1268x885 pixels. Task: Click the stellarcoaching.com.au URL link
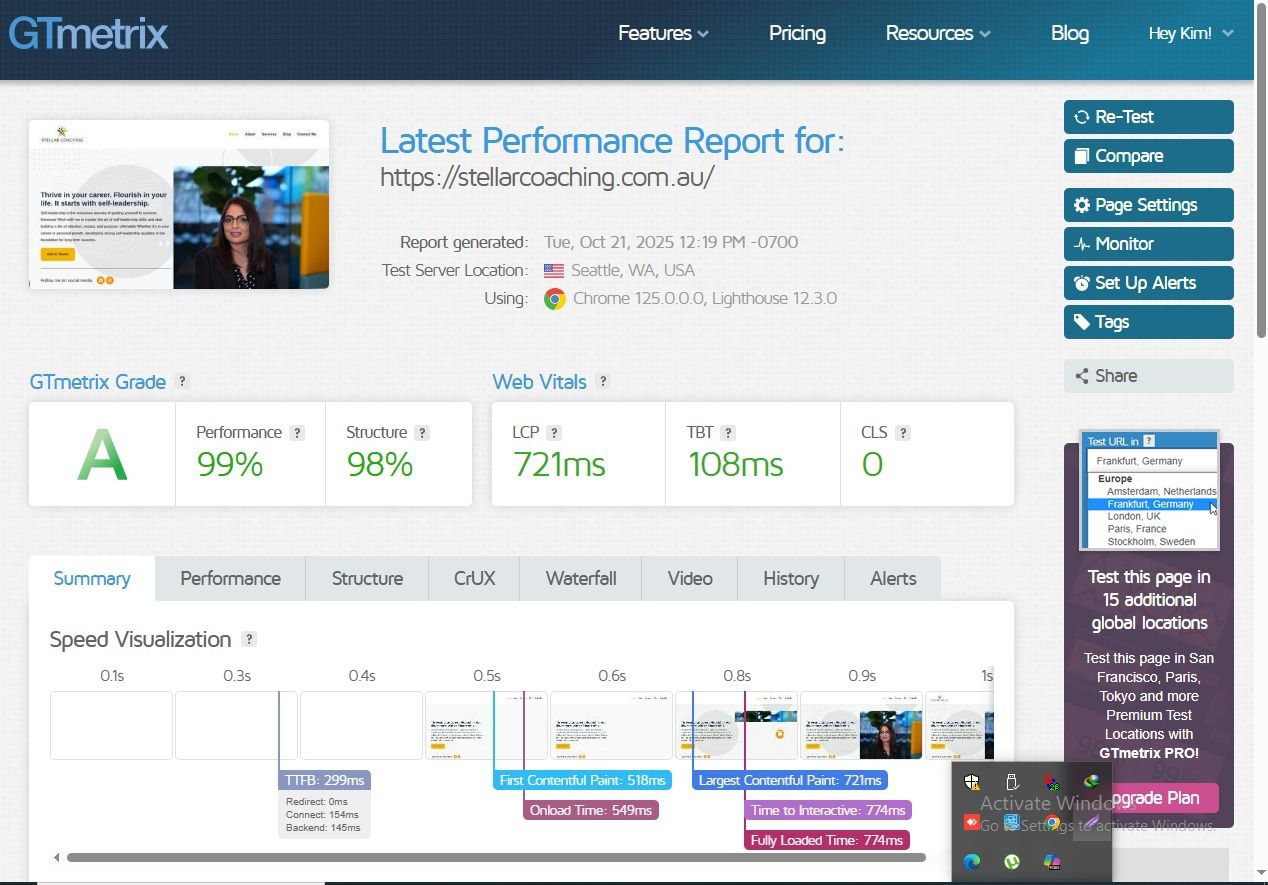(x=547, y=177)
